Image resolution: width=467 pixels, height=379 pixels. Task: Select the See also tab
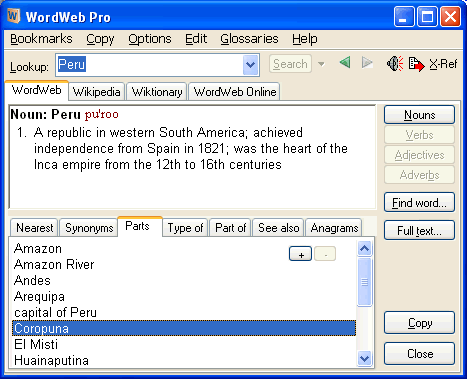click(278, 228)
